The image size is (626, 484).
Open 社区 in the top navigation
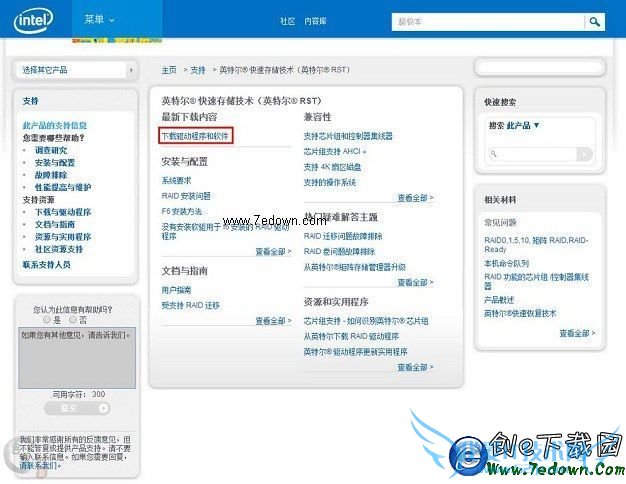click(287, 22)
